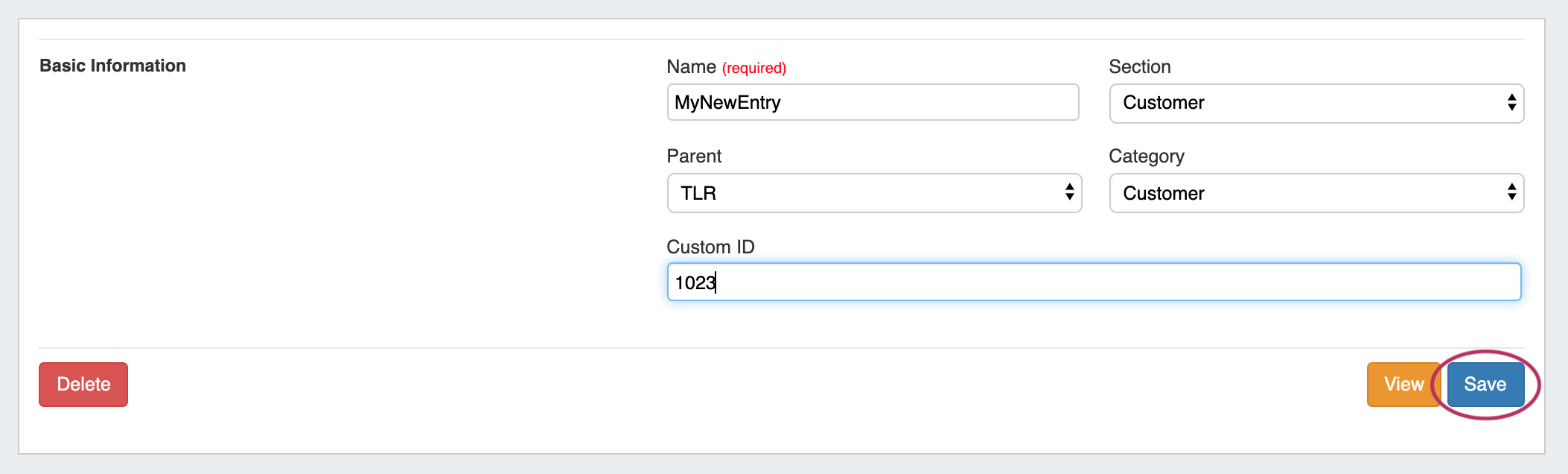Click the orange View button
Image resolution: width=1568 pixels, height=474 pixels.
click(x=1403, y=385)
